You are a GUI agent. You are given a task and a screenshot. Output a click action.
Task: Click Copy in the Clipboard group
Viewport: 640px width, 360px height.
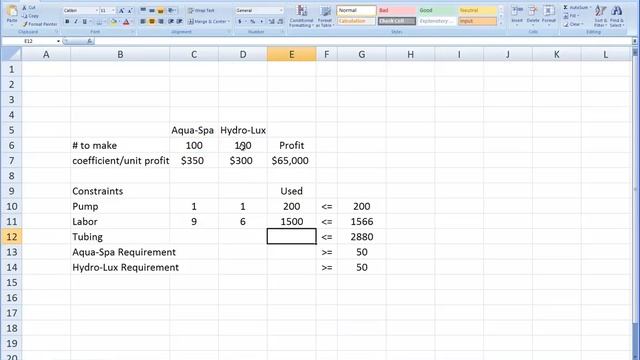click(x=30, y=16)
